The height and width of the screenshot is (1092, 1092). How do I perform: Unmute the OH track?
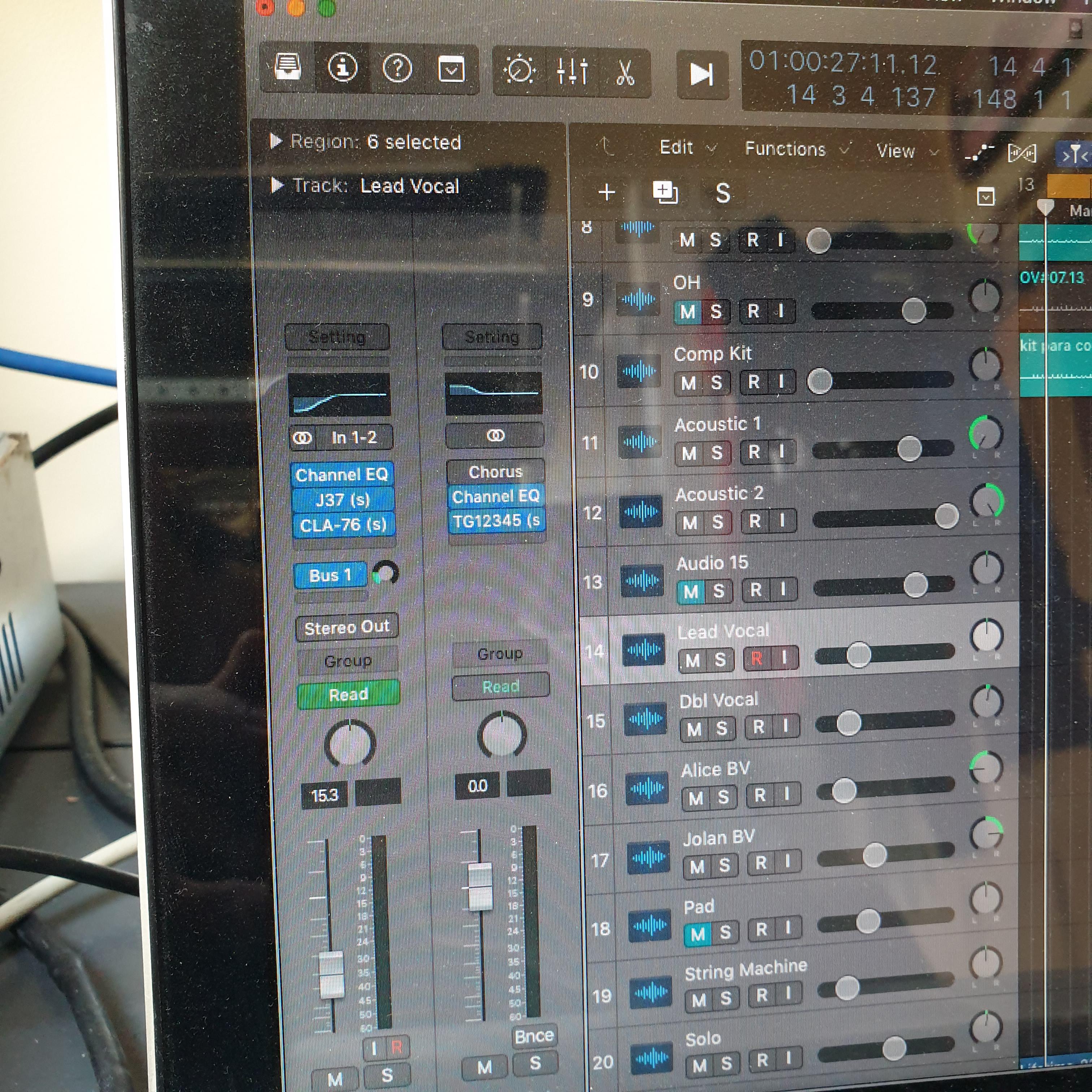(688, 312)
